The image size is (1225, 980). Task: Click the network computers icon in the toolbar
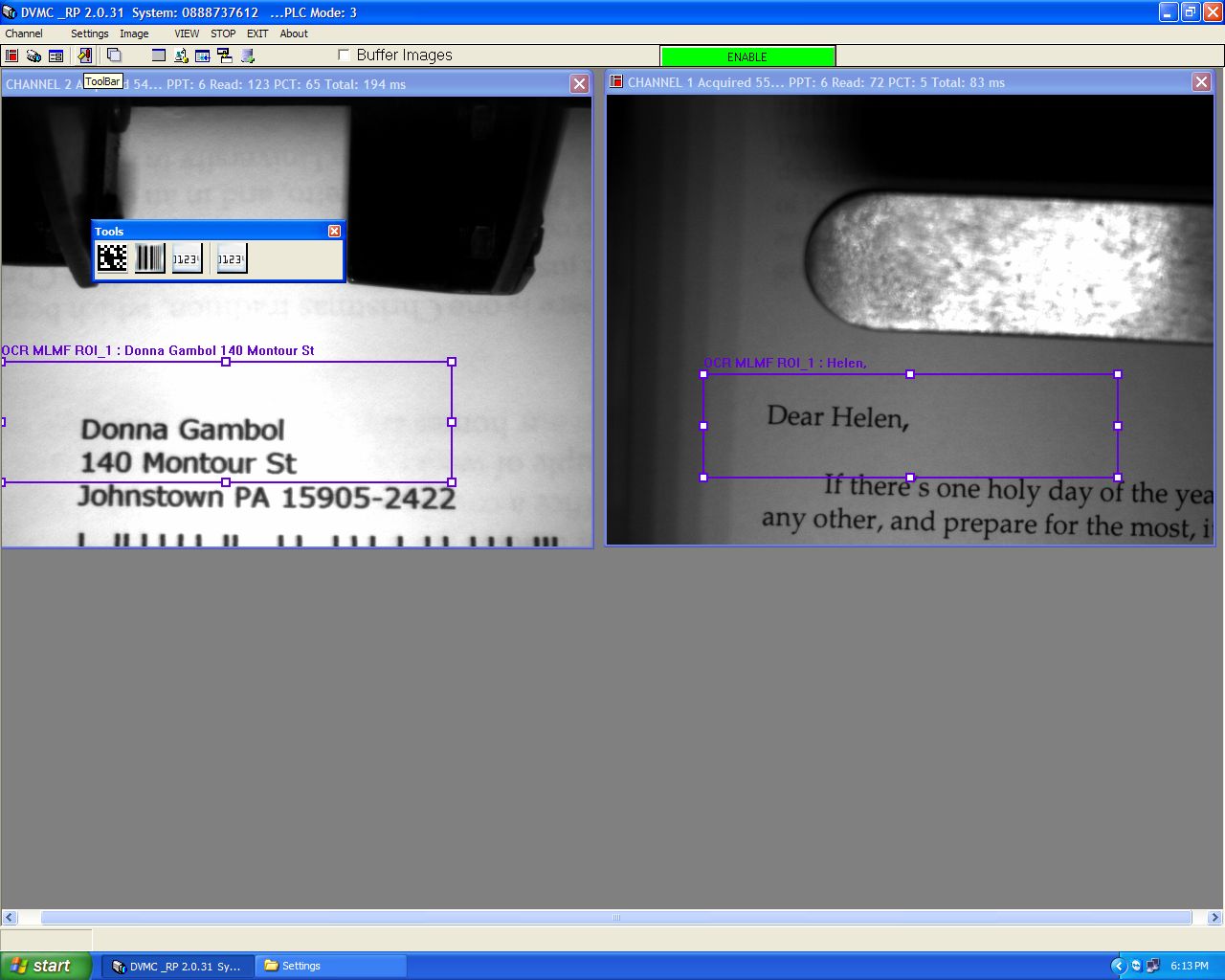click(x=224, y=56)
